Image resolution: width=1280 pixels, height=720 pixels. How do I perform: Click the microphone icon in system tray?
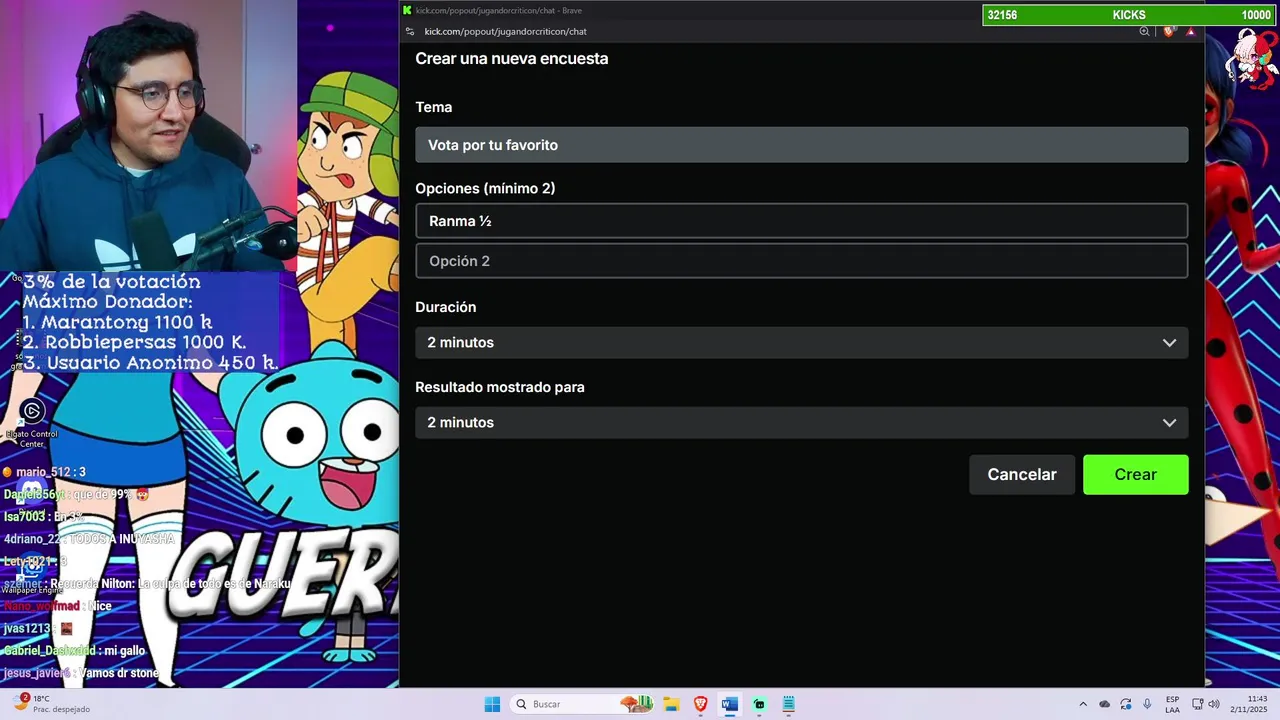(1147, 704)
